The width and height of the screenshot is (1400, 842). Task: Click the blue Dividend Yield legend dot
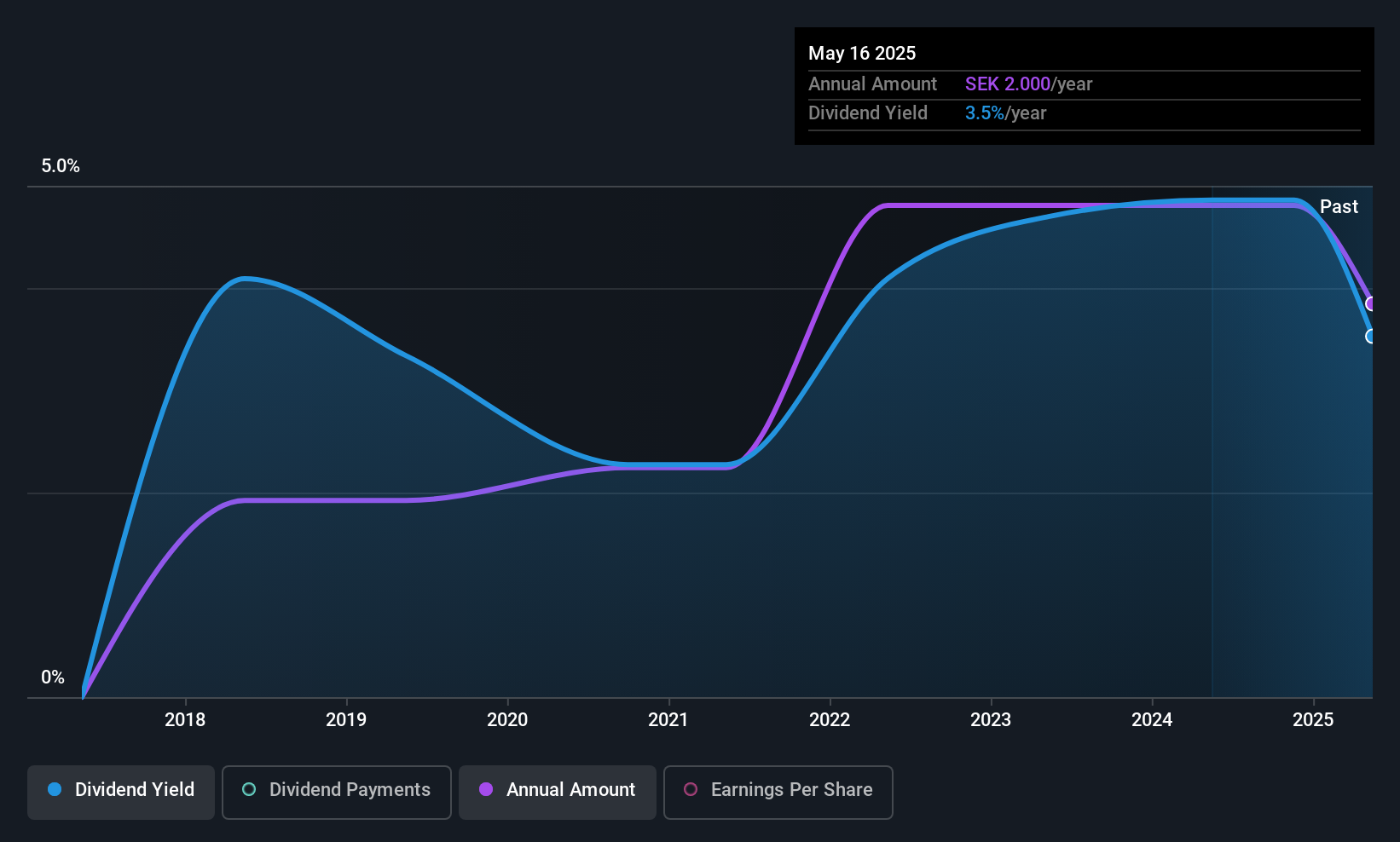(55, 789)
